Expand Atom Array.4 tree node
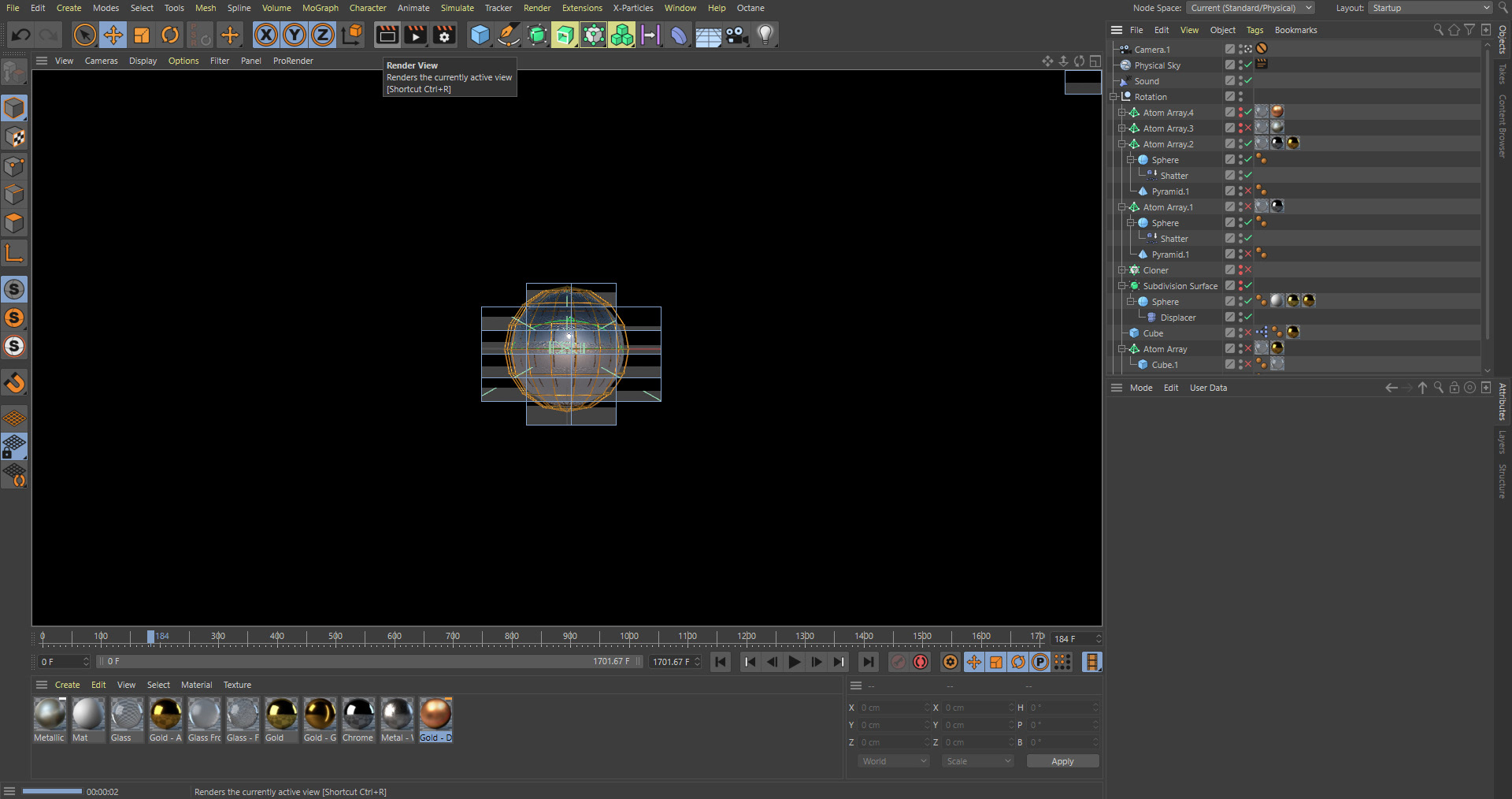Viewport: 1512px width, 799px height. point(1122,113)
